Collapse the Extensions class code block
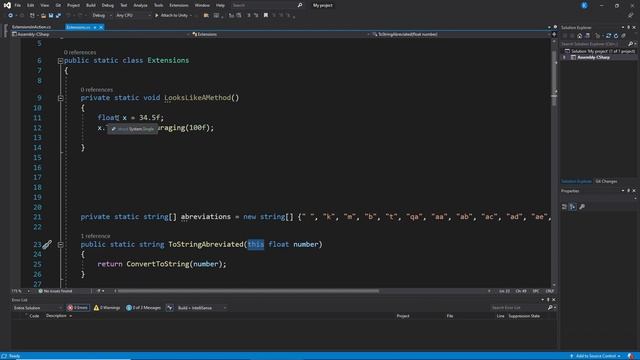This screenshot has width=640, height=360. coord(60,61)
